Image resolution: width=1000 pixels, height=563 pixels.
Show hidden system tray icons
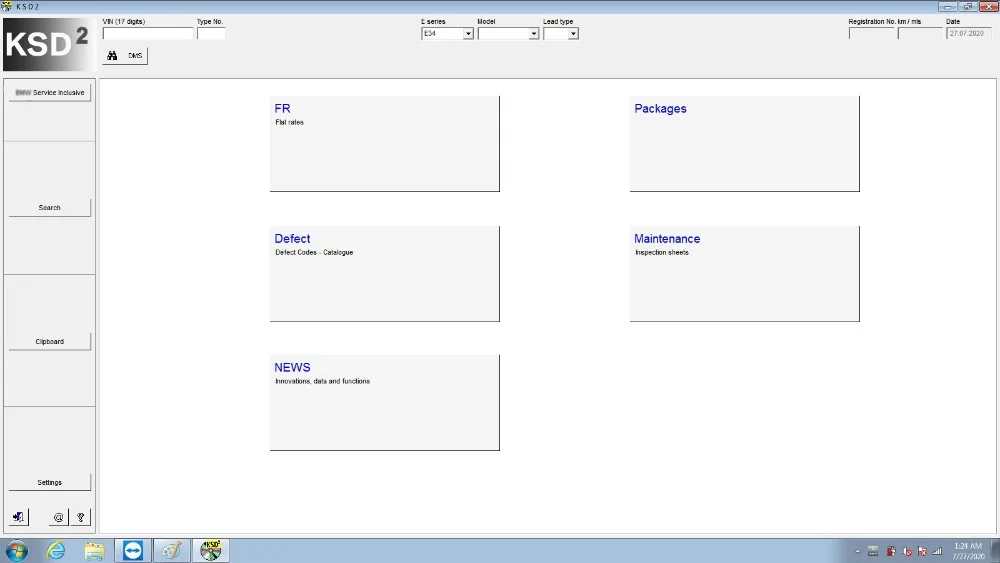857,552
